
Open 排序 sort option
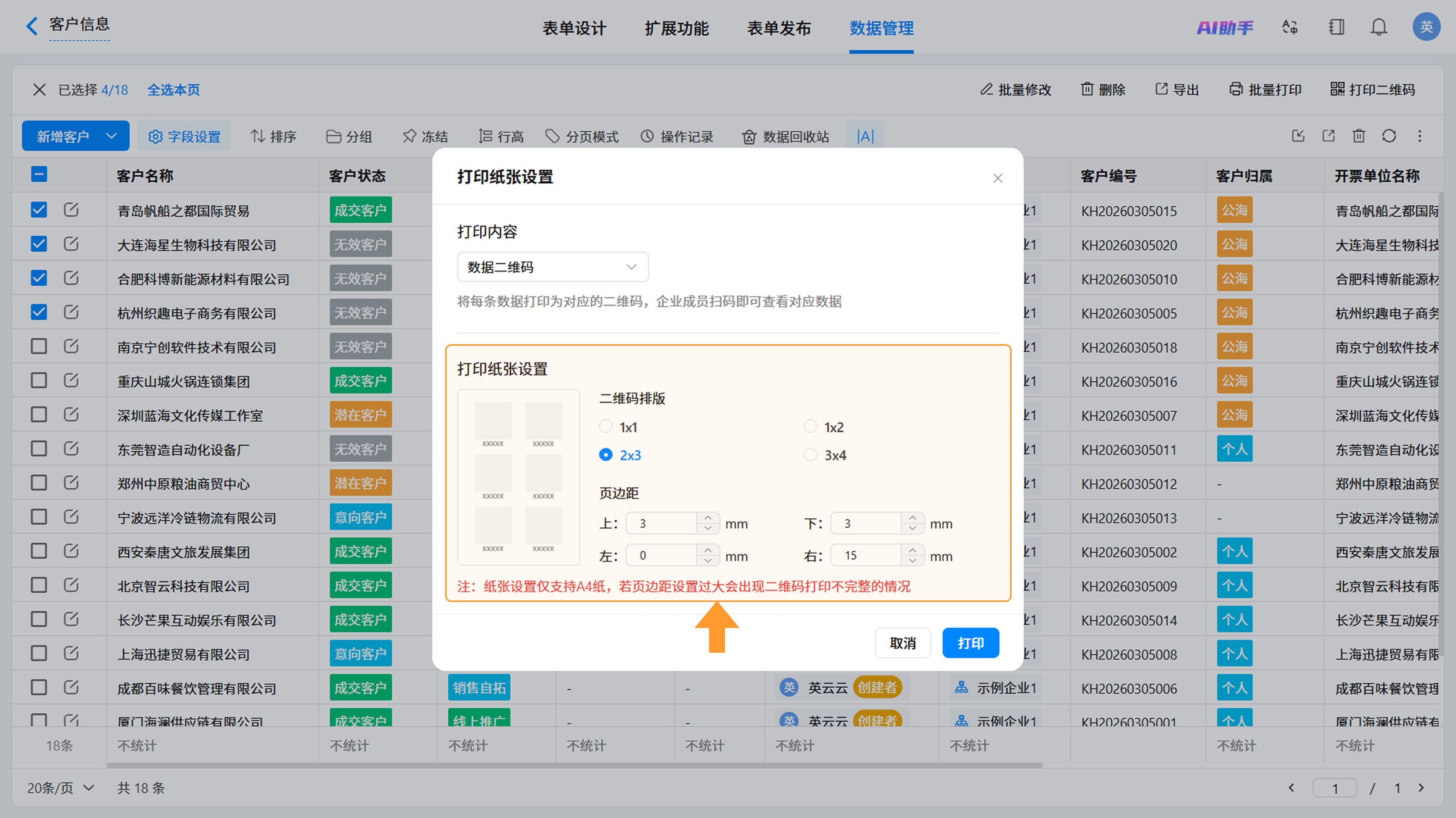273,136
